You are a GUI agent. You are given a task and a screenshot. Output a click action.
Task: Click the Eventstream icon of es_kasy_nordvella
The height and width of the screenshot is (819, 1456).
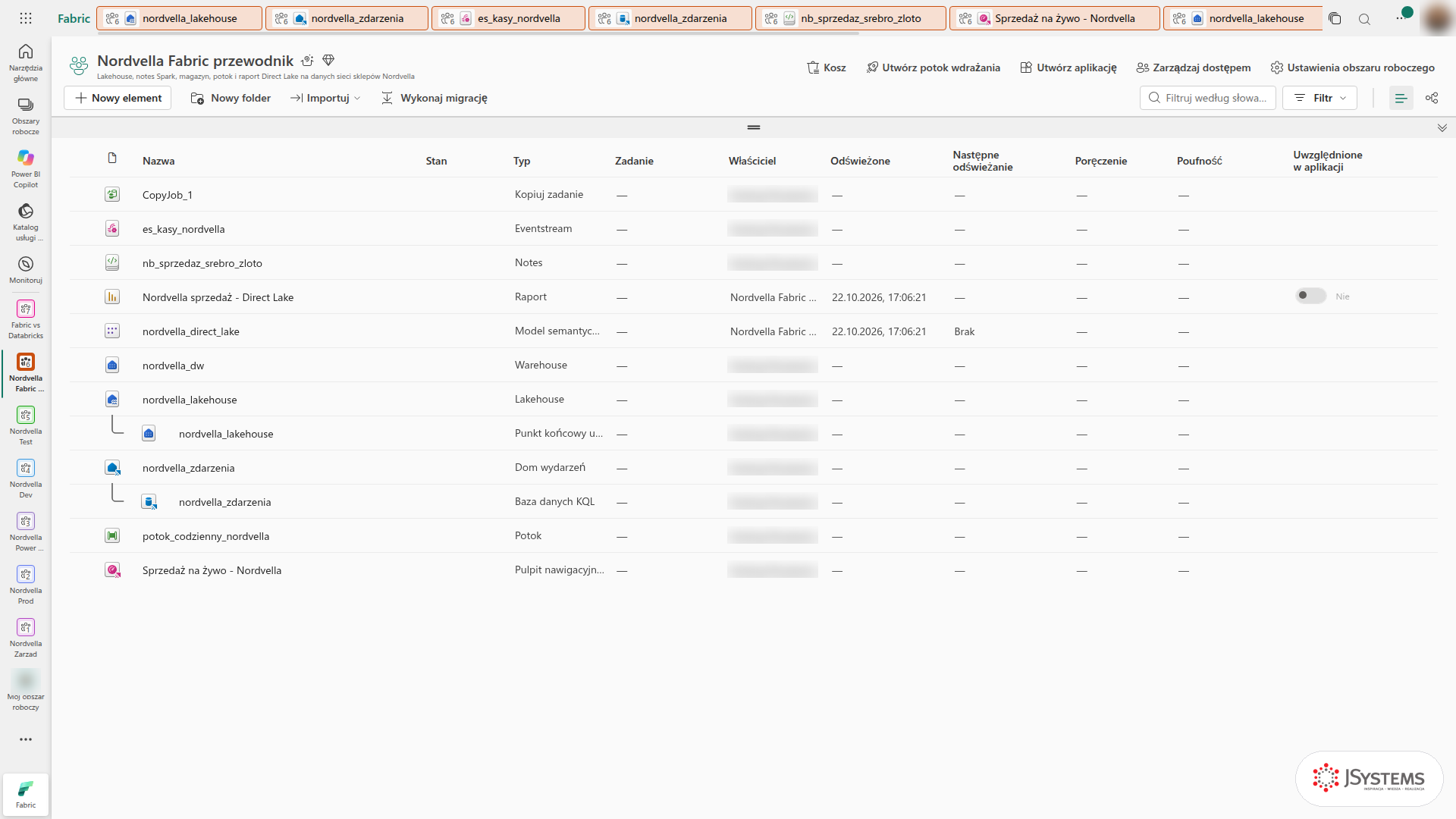(112, 228)
